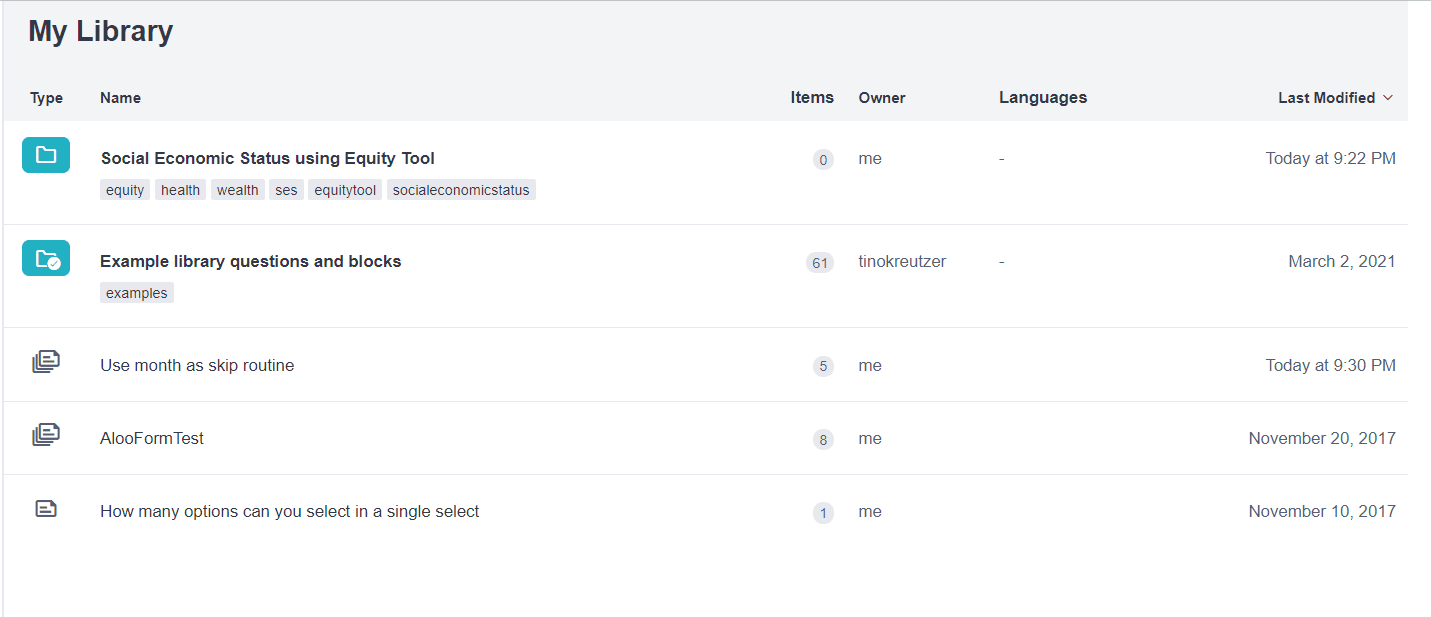Click the ses tag
This screenshot has height=617, width=1431.
click(286, 190)
